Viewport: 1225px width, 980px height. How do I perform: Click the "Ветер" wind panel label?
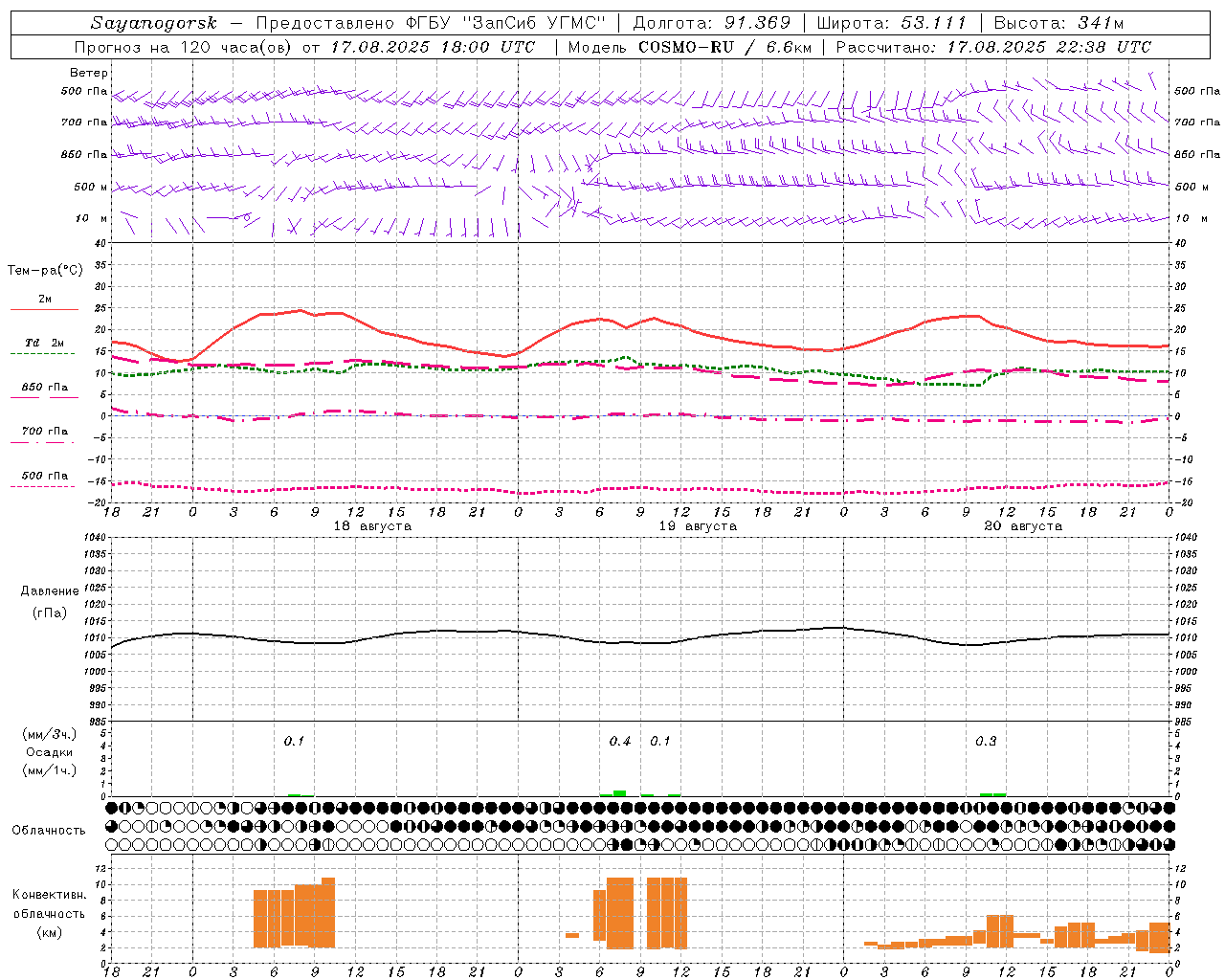(x=89, y=73)
